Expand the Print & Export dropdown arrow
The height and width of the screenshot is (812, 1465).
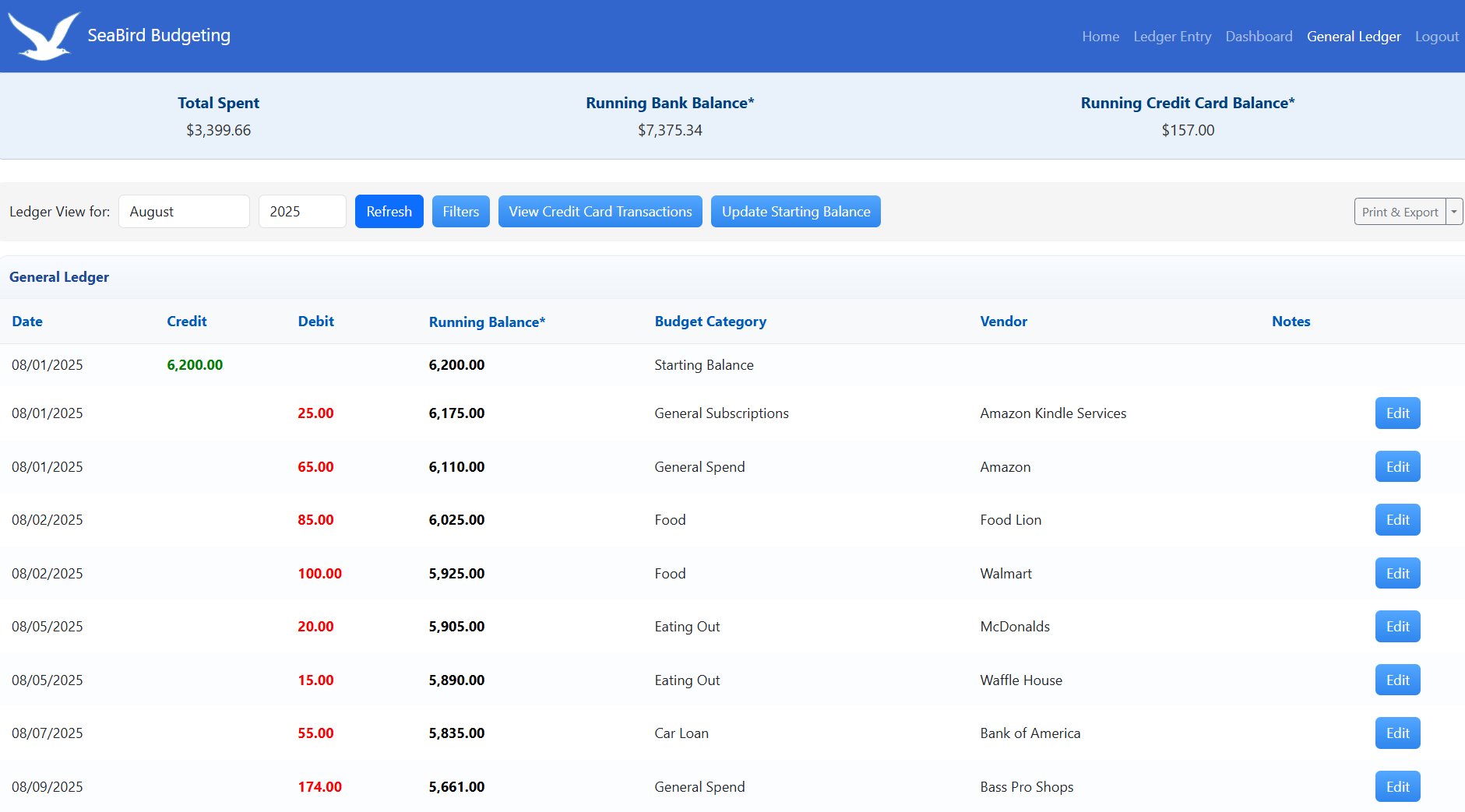tap(1454, 212)
